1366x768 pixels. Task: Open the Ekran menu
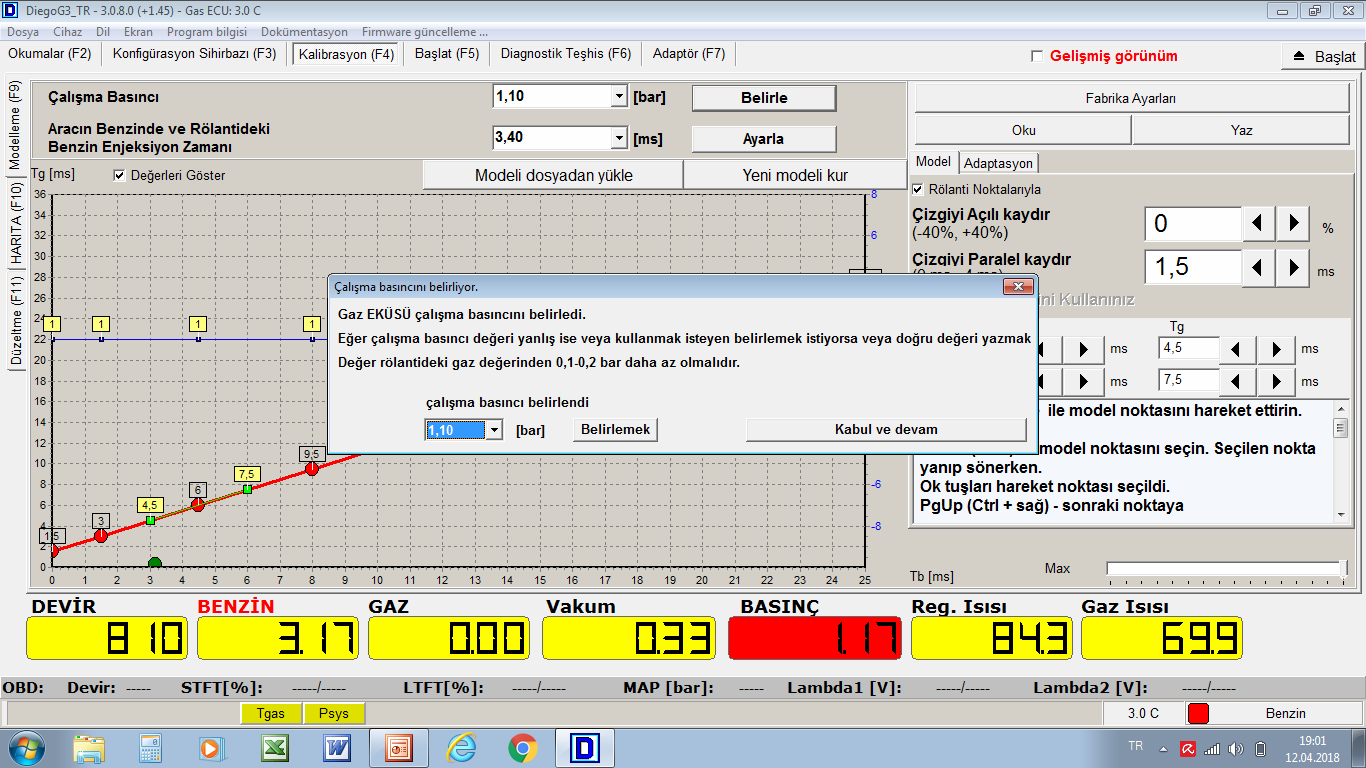point(138,32)
